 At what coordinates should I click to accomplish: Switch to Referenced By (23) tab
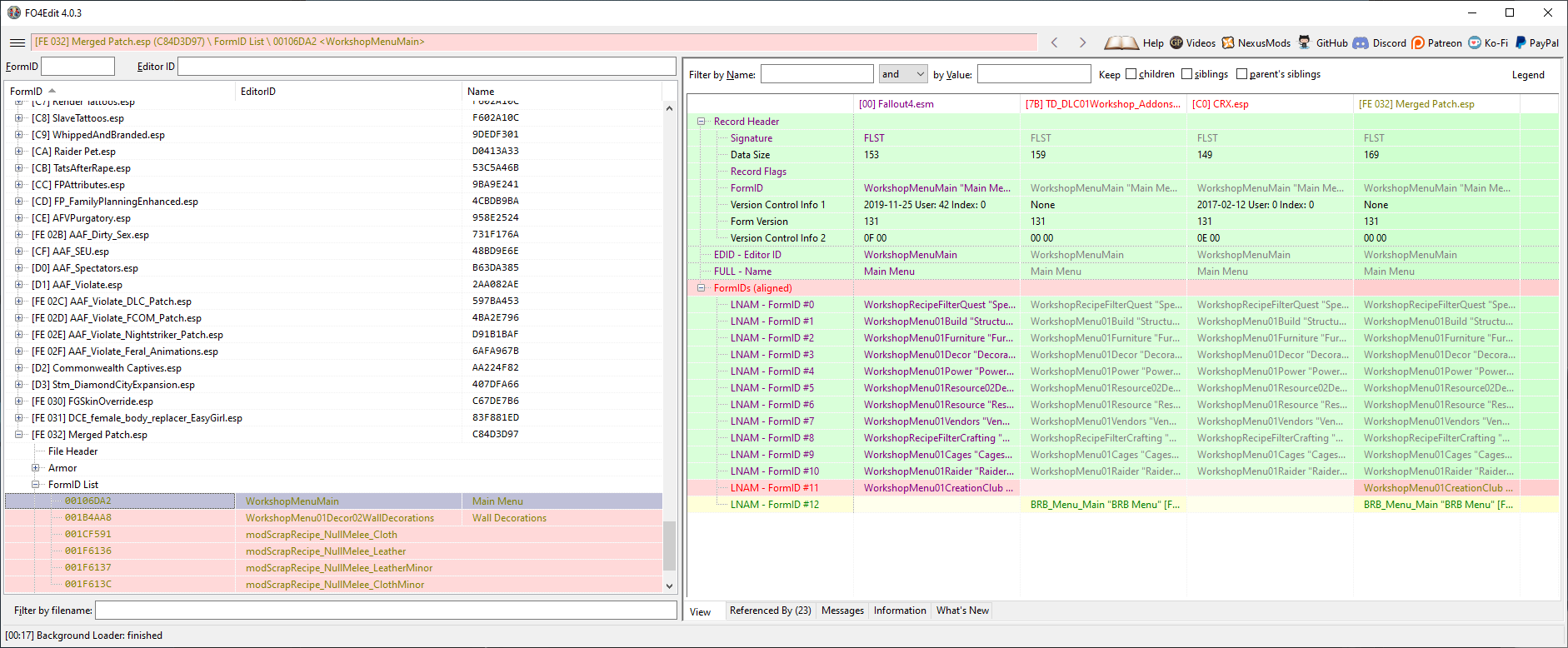click(771, 611)
